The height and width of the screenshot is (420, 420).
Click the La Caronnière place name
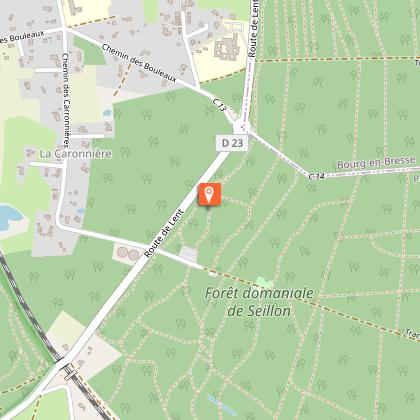[75, 154]
